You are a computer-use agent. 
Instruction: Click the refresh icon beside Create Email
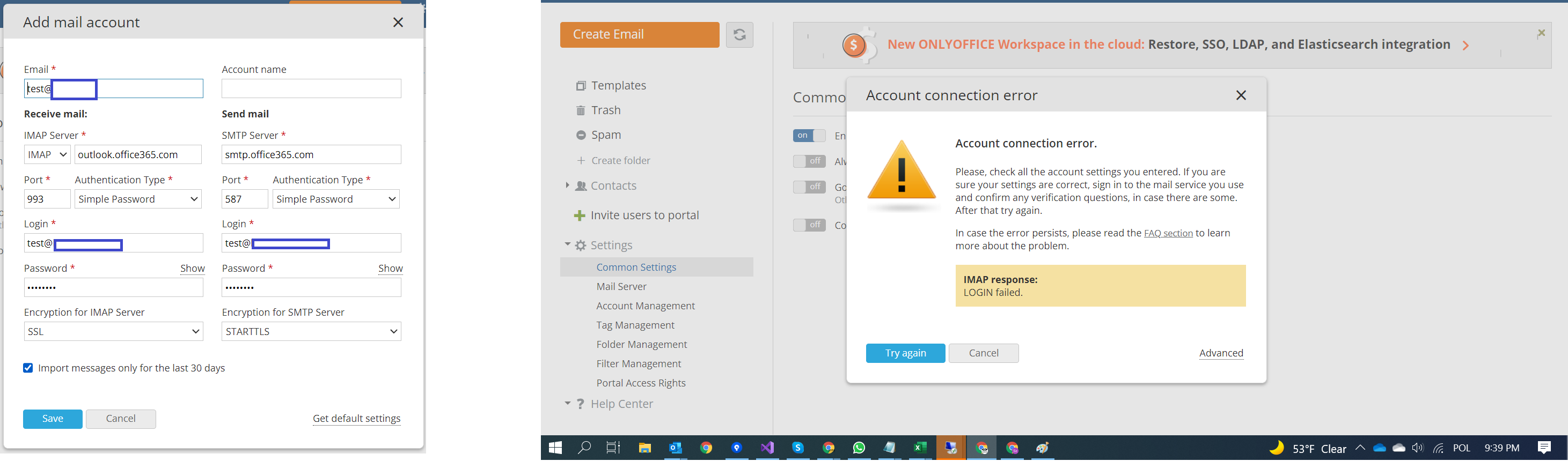pos(739,35)
